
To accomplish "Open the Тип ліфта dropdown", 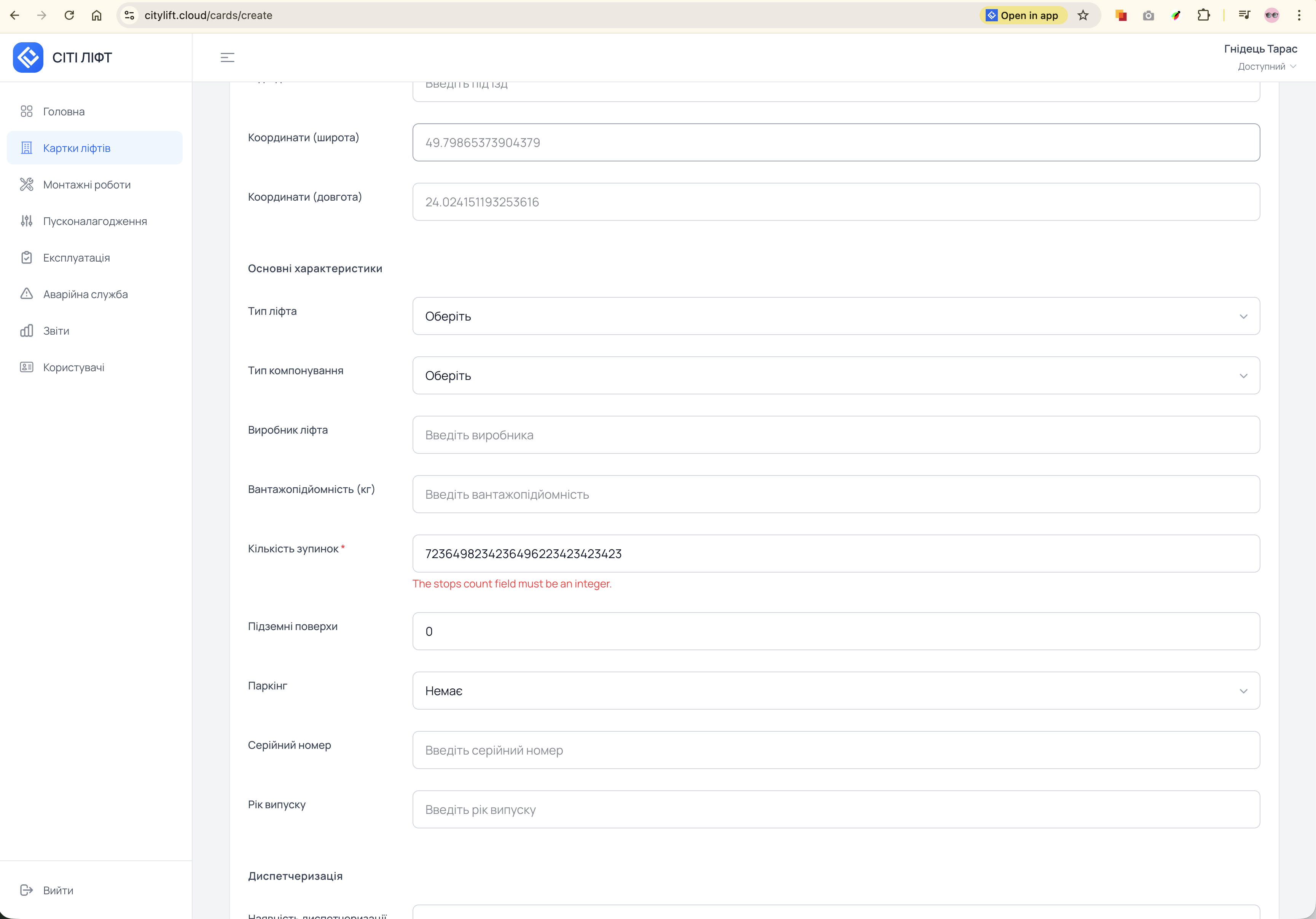I will pos(836,316).
